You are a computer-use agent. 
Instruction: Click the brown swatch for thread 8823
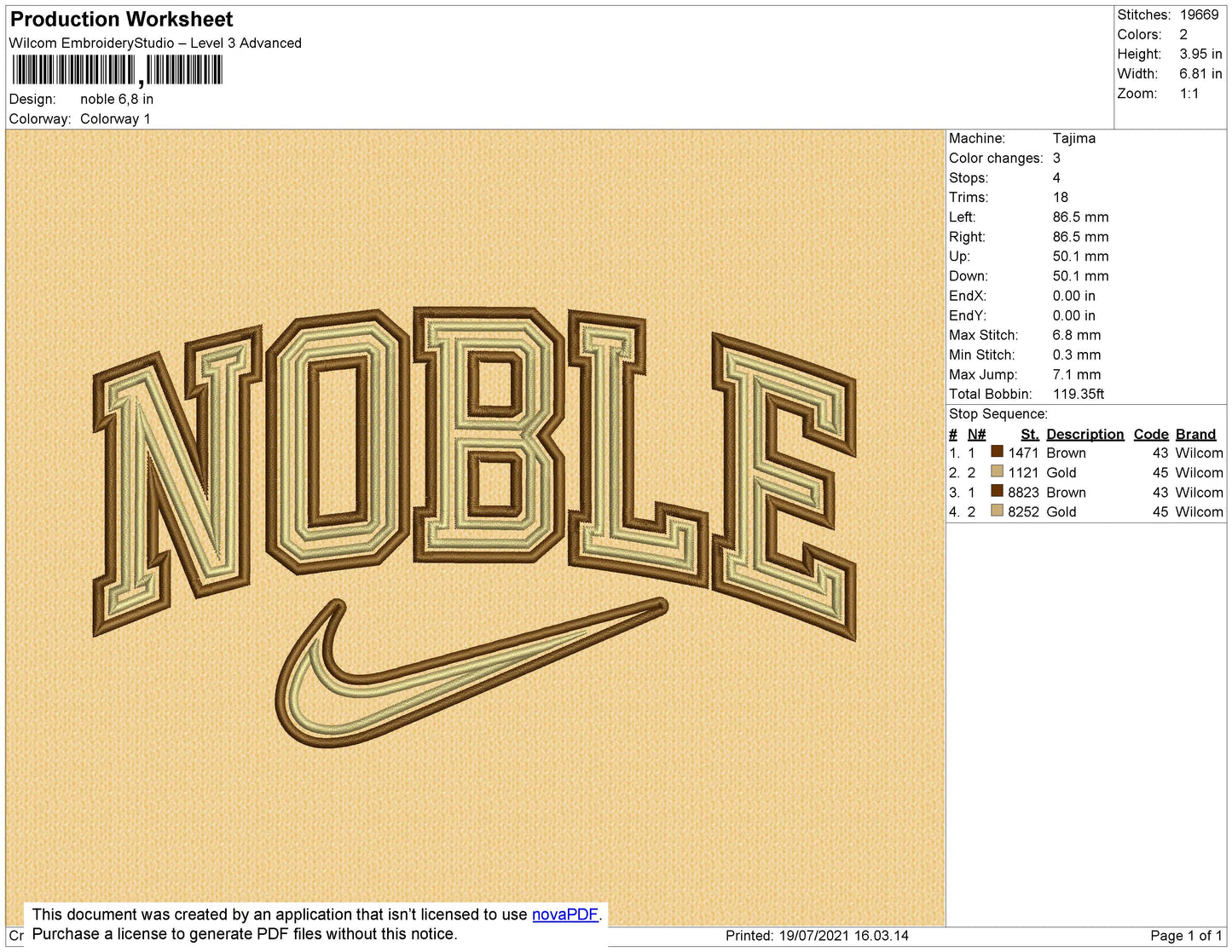tap(997, 491)
